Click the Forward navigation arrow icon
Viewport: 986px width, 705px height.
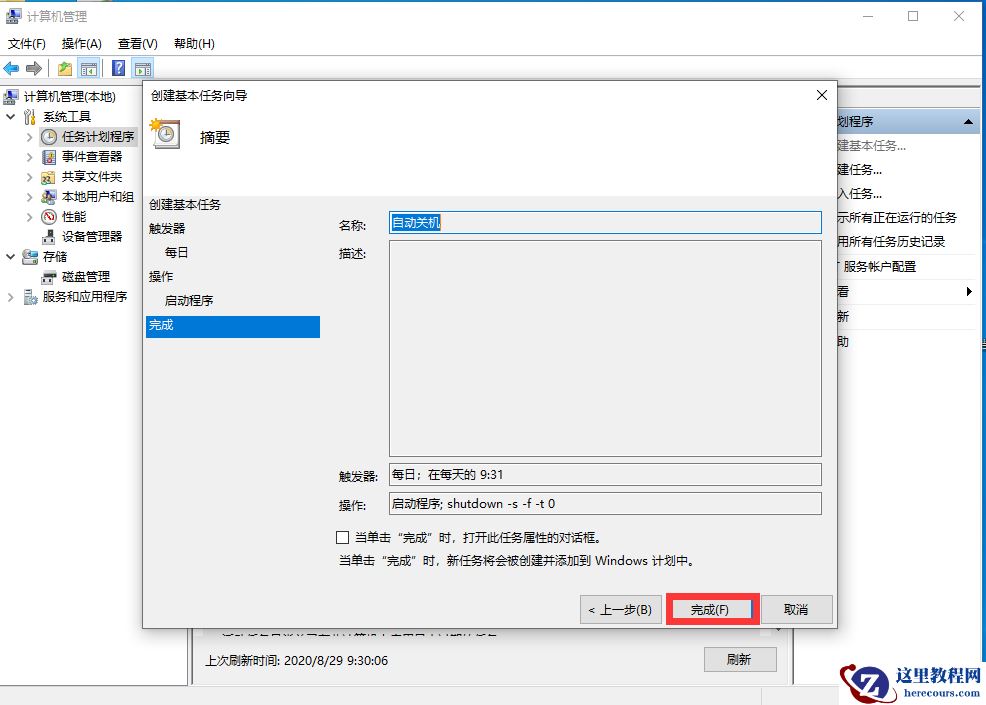coord(34,67)
